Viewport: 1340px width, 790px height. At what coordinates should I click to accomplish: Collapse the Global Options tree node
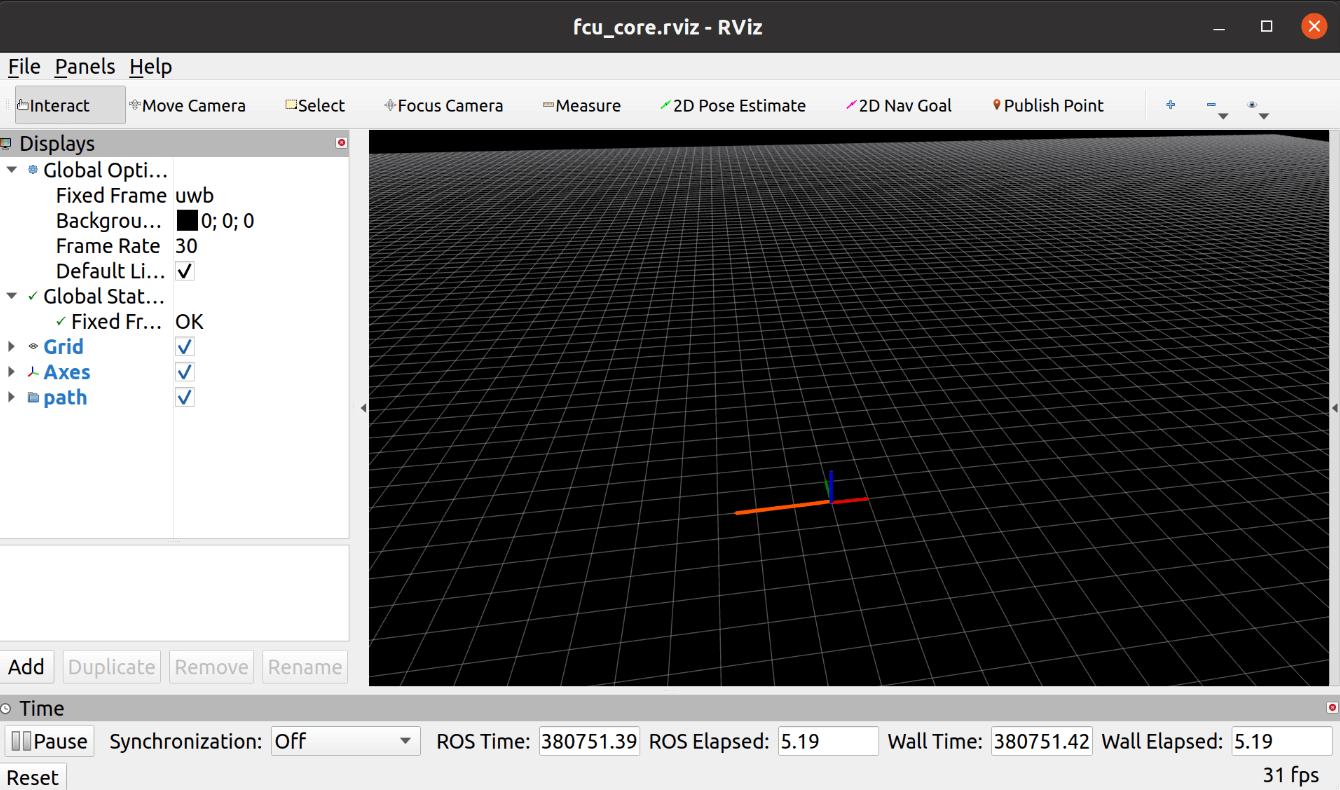[12, 170]
